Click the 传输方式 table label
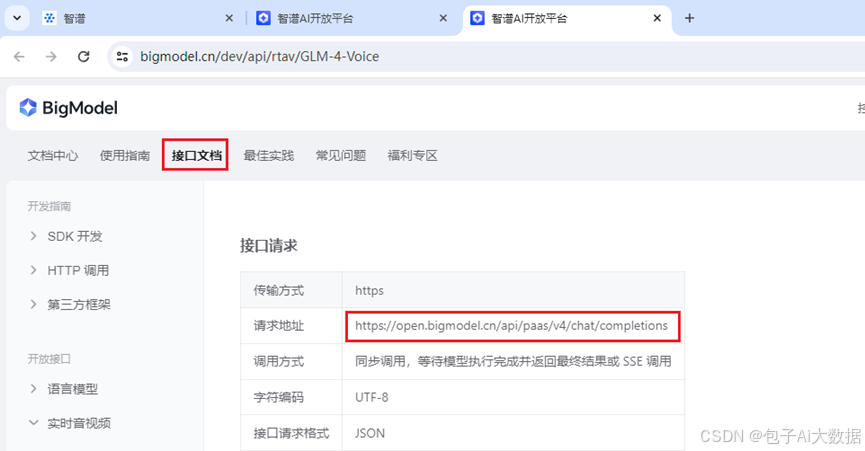This screenshot has width=865, height=451. point(279,290)
